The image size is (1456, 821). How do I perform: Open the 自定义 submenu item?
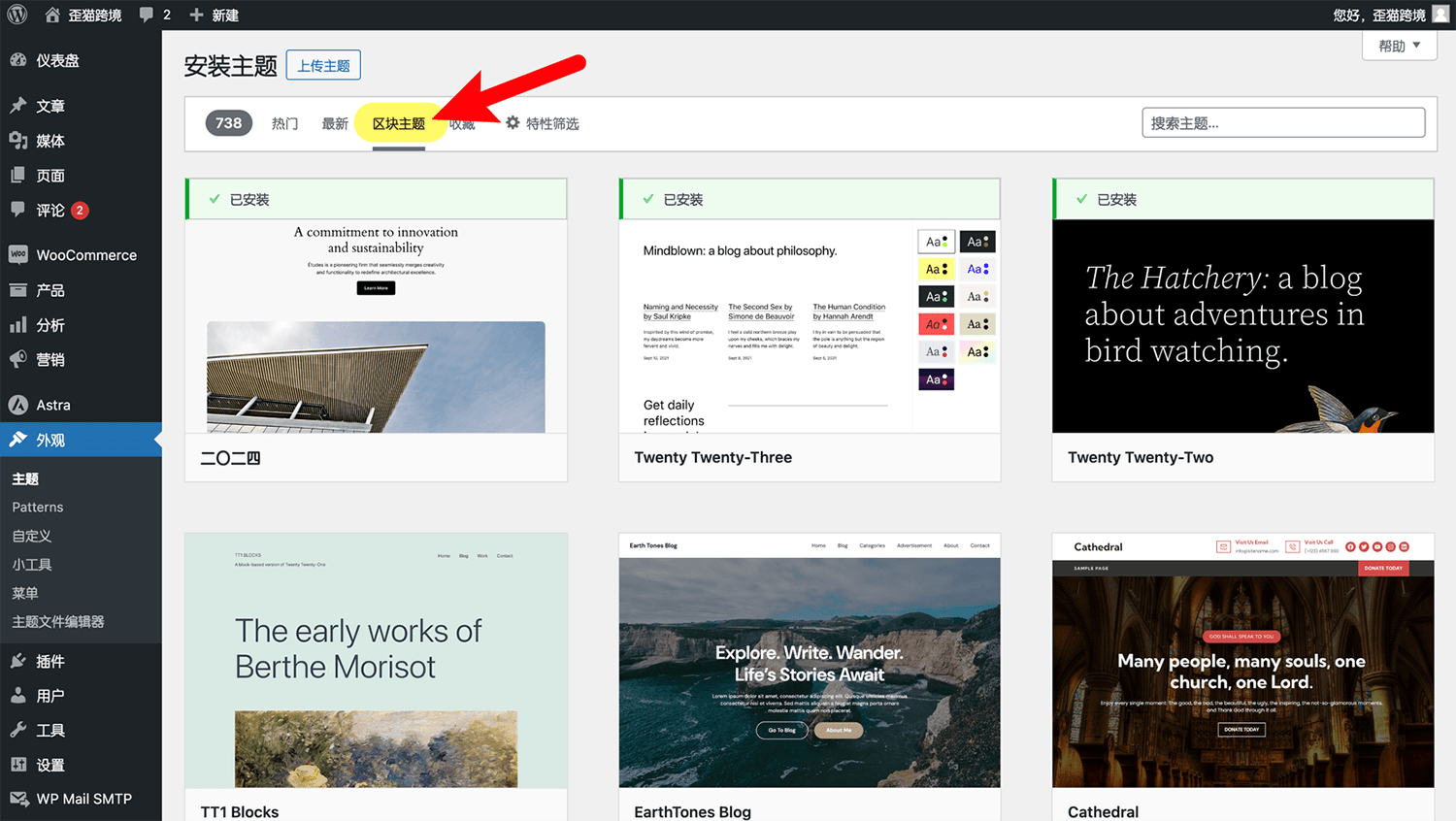(x=32, y=536)
